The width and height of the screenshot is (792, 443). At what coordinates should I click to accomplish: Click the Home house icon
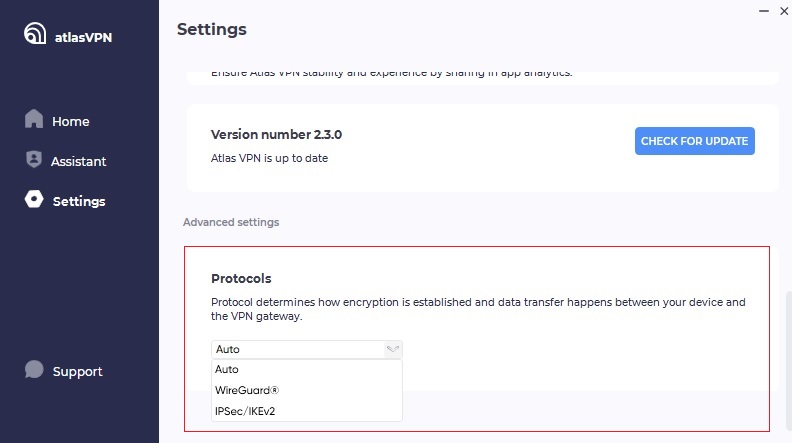34,120
